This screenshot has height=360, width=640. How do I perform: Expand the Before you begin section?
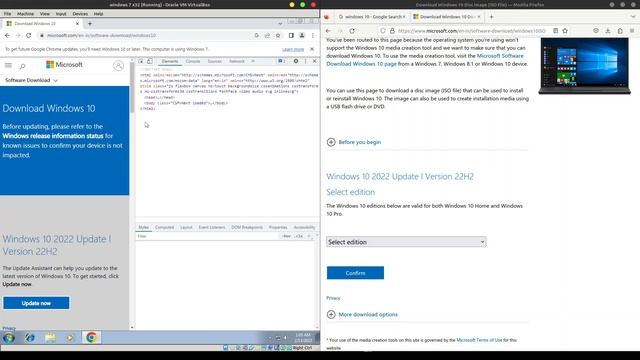point(354,142)
